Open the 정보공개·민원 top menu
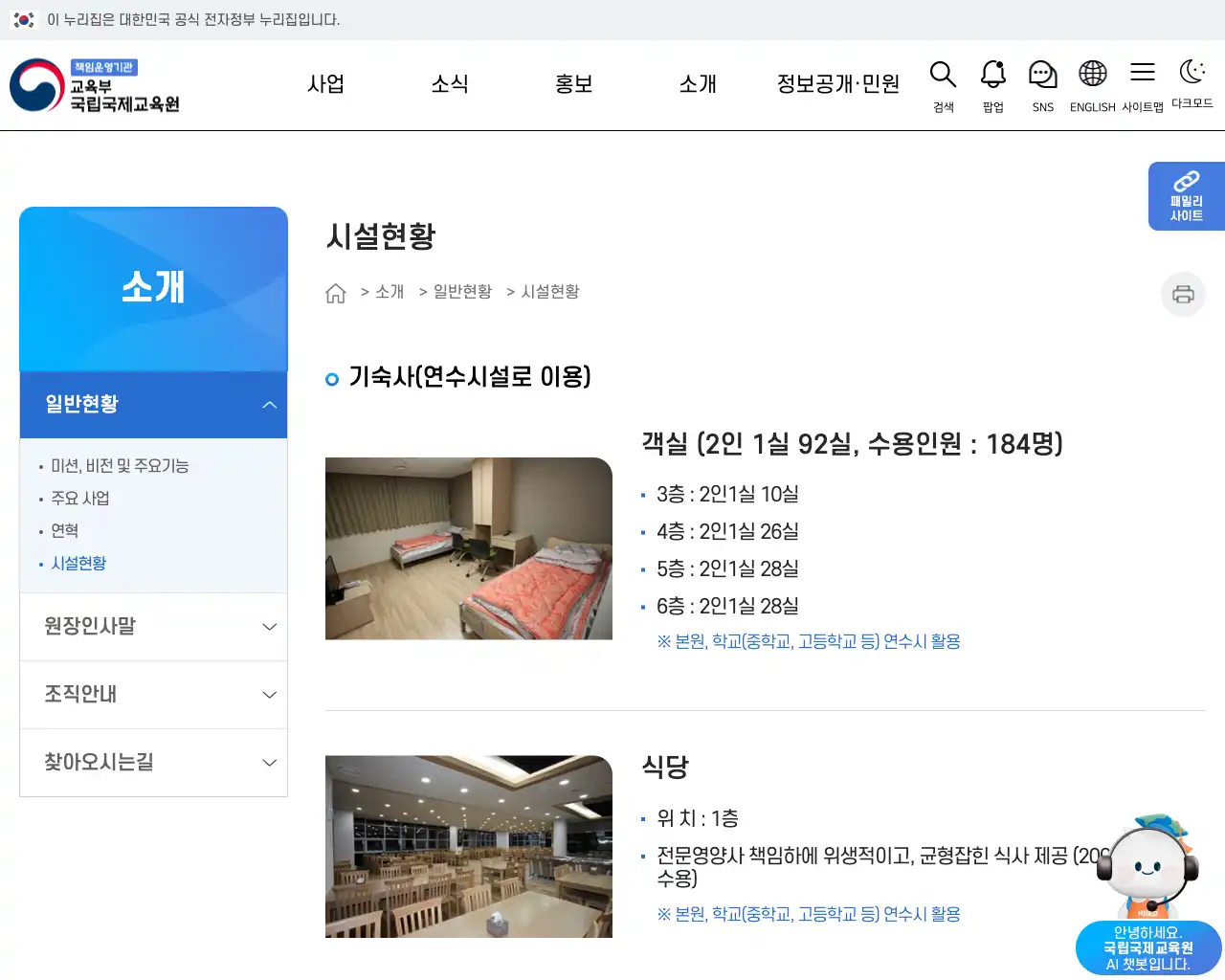1225x980 pixels. [838, 84]
